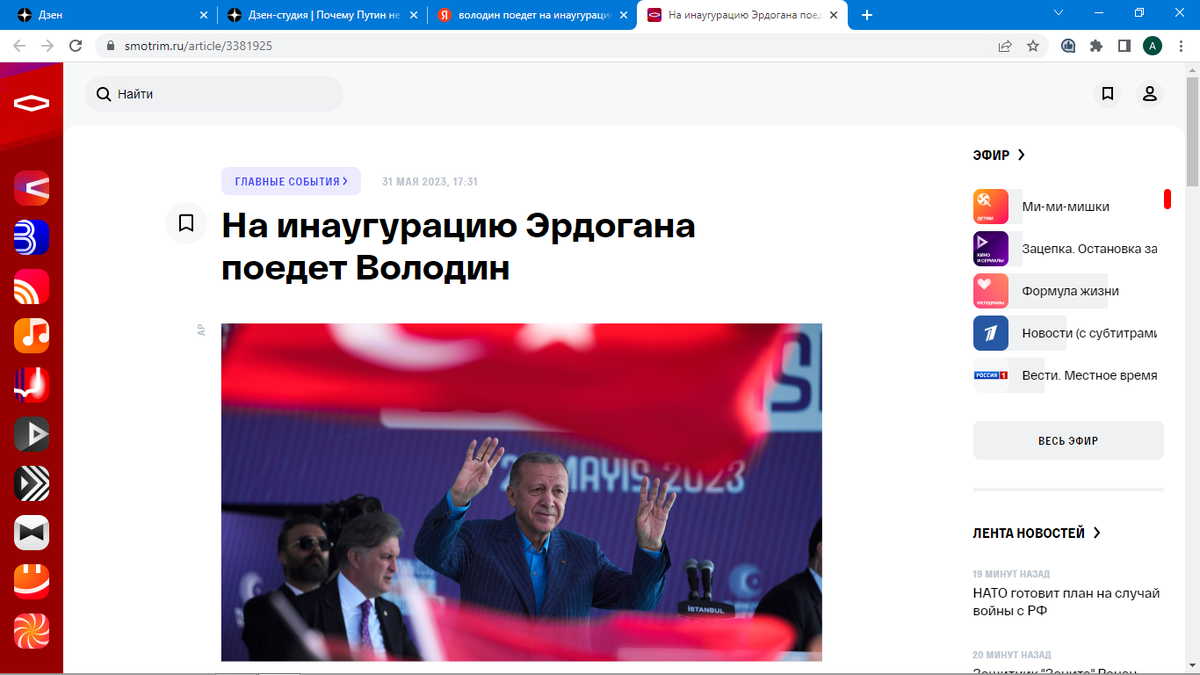Expand the Лента новостей section
1200x675 pixels.
(1037, 533)
